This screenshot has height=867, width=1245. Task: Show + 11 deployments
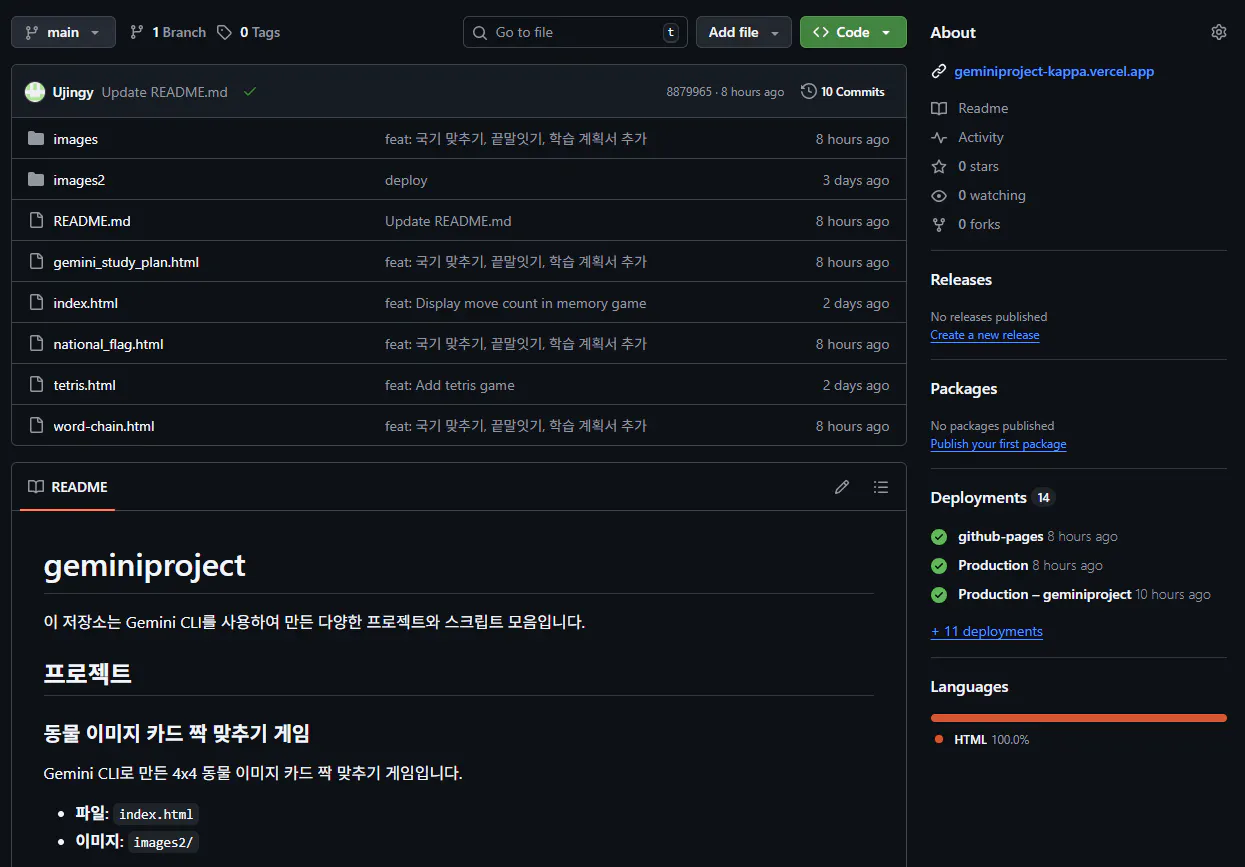(x=986, y=631)
